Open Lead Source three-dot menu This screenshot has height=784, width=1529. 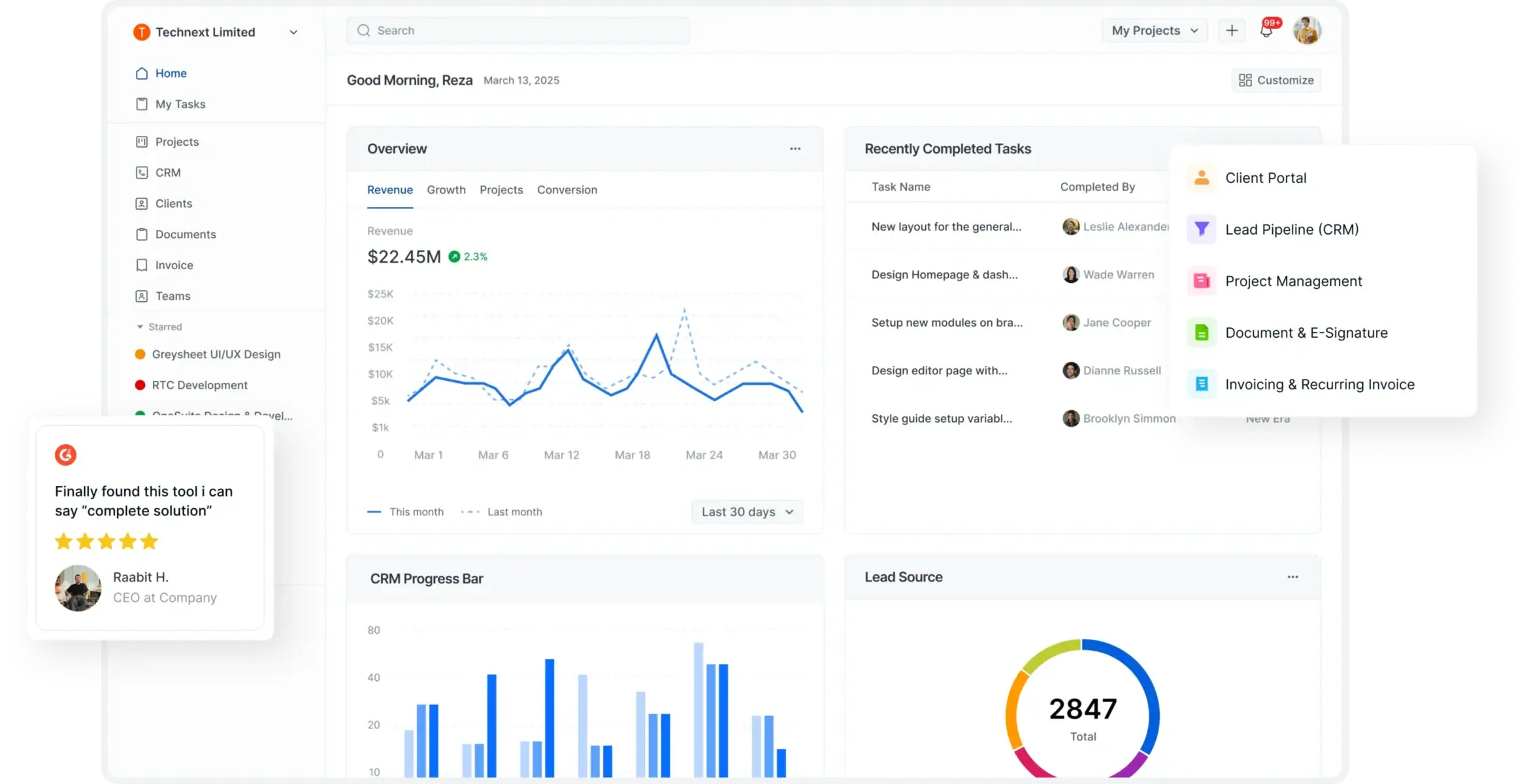point(1292,577)
